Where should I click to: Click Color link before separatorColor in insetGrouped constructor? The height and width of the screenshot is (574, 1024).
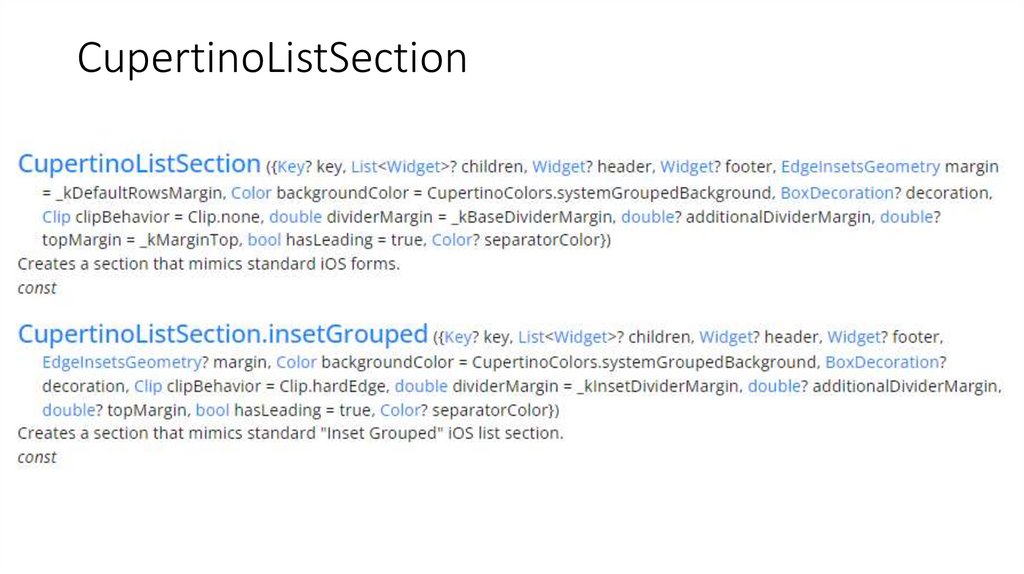(399, 410)
